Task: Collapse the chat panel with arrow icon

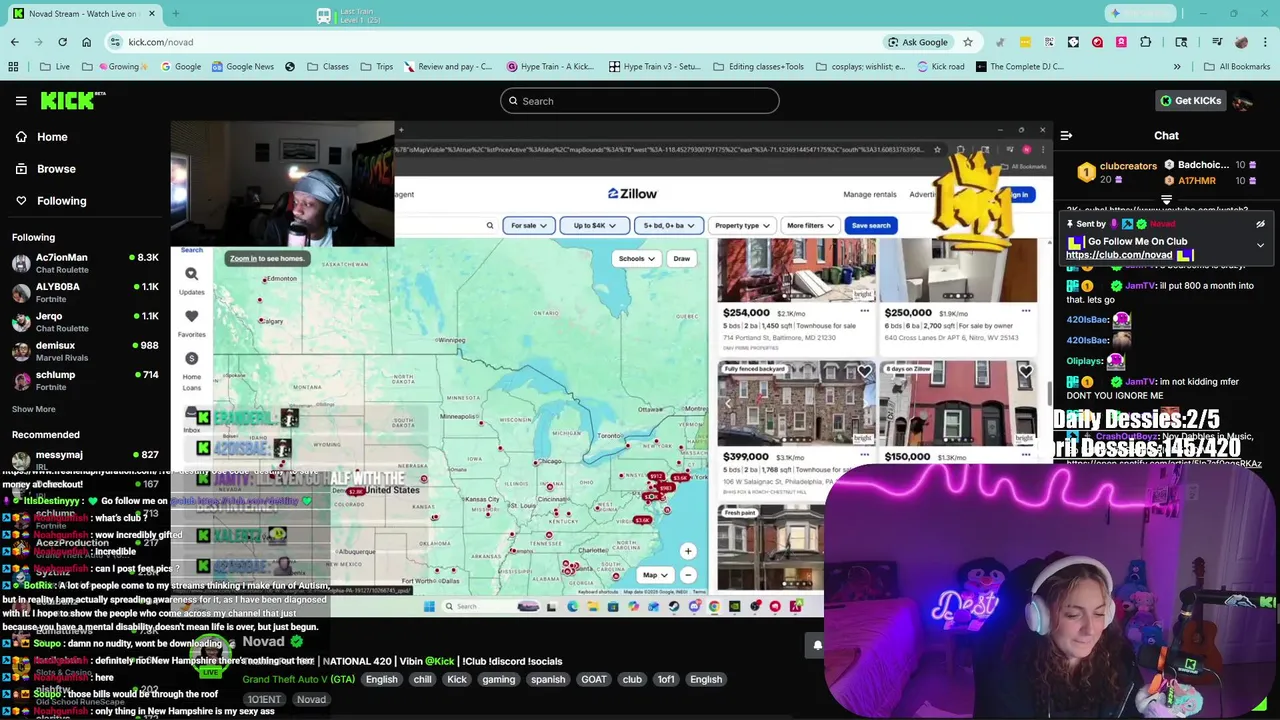Action: pyautogui.click(x=1066, y=136)
